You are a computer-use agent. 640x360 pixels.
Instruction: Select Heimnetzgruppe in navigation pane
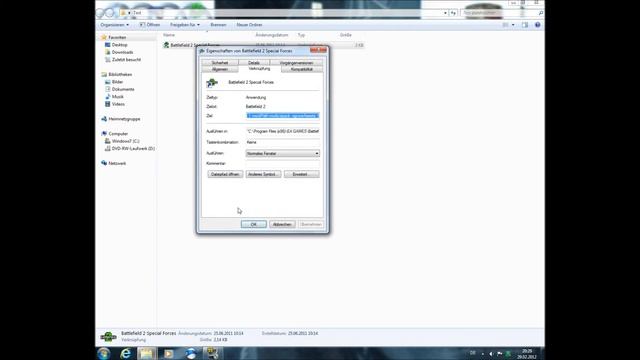(124, 119)
